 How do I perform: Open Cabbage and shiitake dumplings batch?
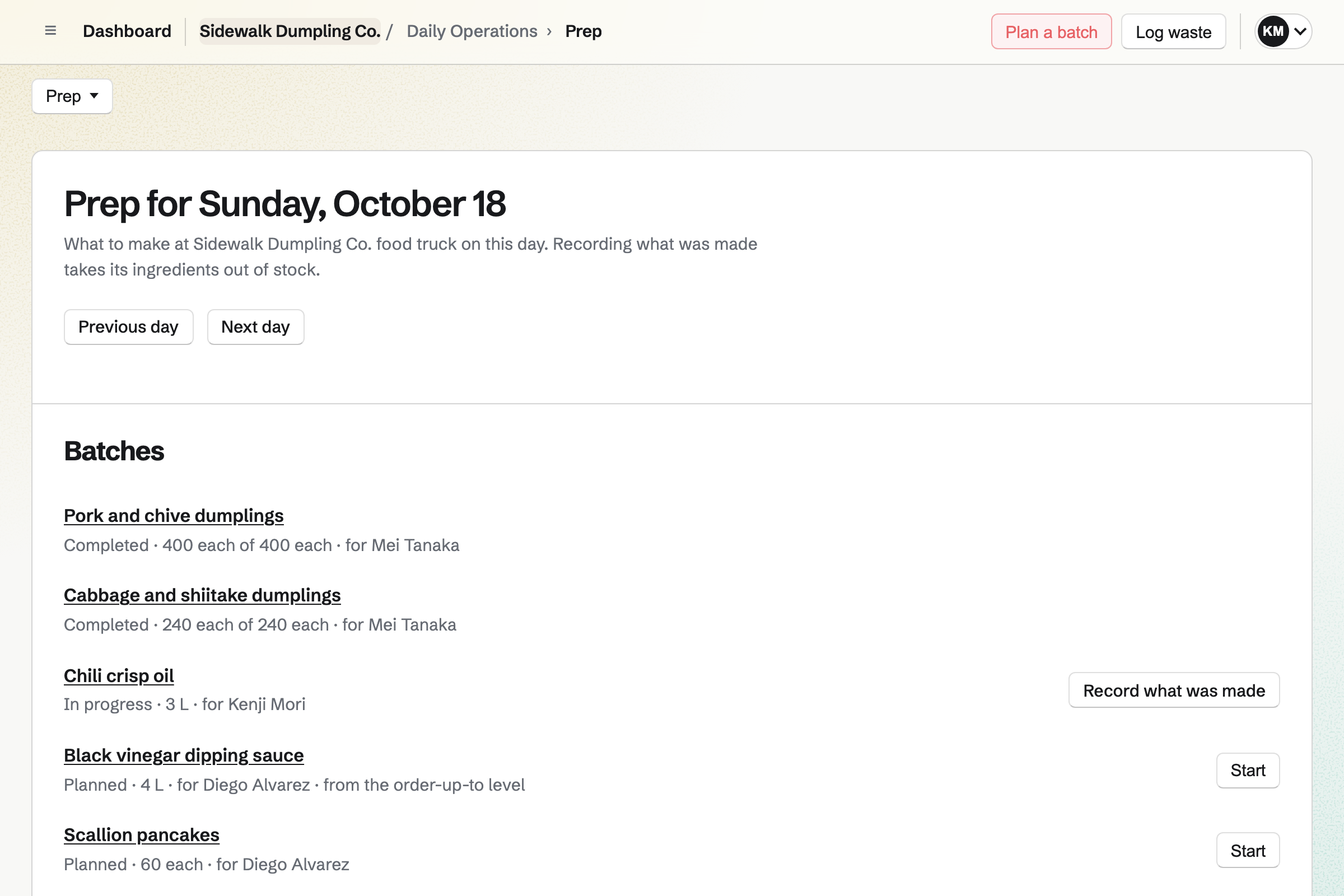pyautogui.click(x=202, y=595)
